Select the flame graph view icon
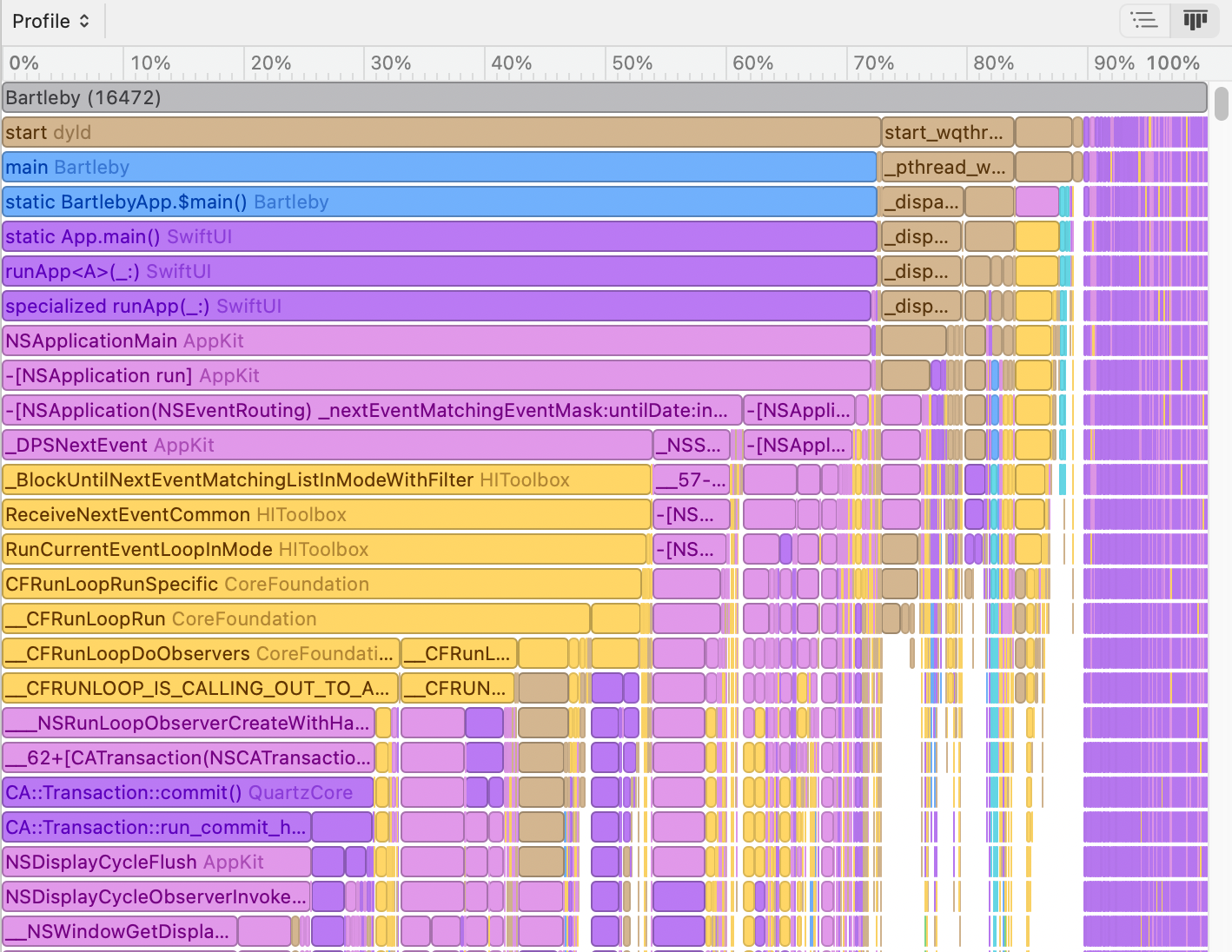1232x952 pixels. click(x=1196, y=20)
